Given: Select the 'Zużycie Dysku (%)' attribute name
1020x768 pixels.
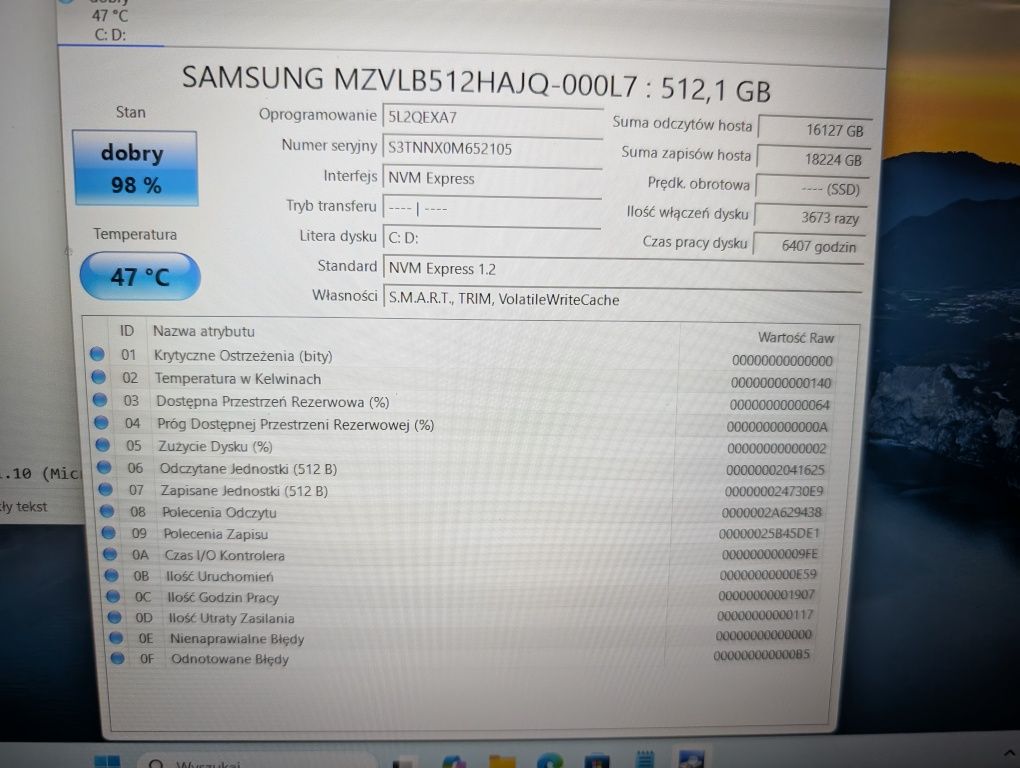Looking at the screenshot, I should tap(215, 447).
